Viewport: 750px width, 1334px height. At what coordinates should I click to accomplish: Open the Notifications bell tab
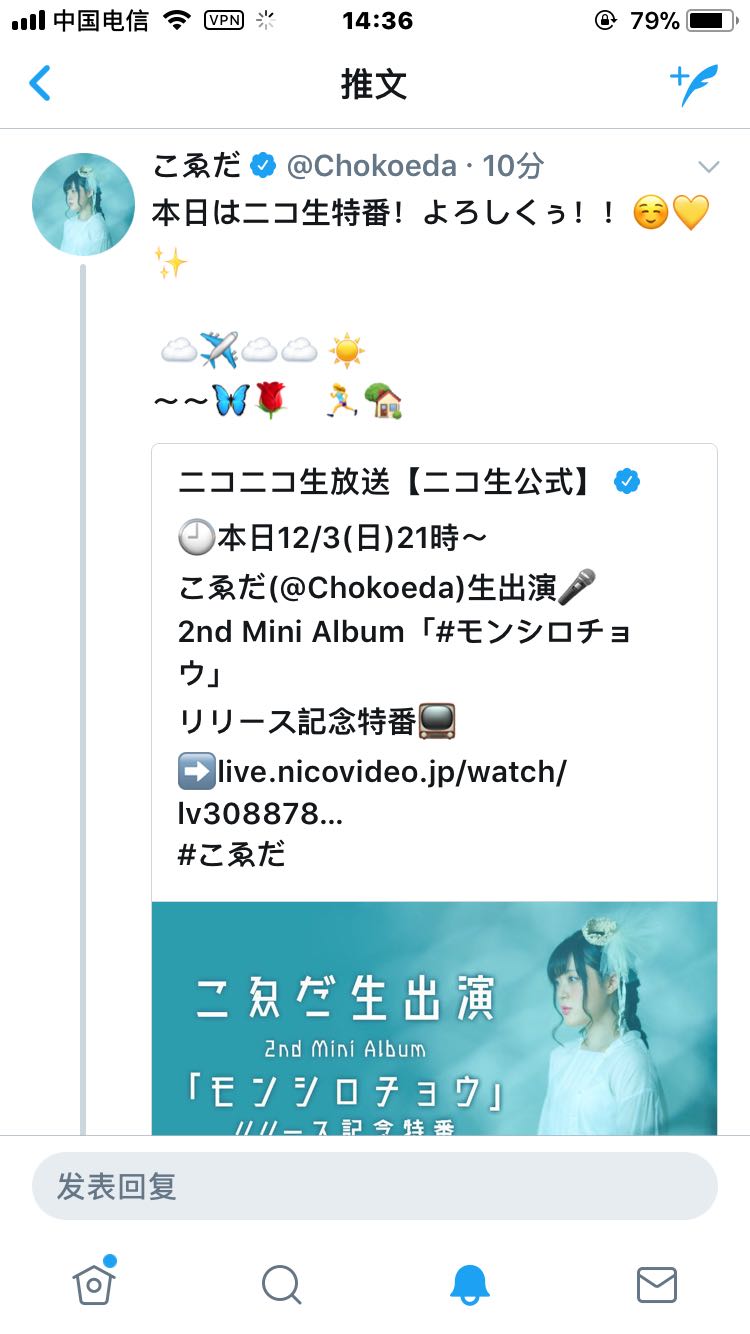(469, 1284)
